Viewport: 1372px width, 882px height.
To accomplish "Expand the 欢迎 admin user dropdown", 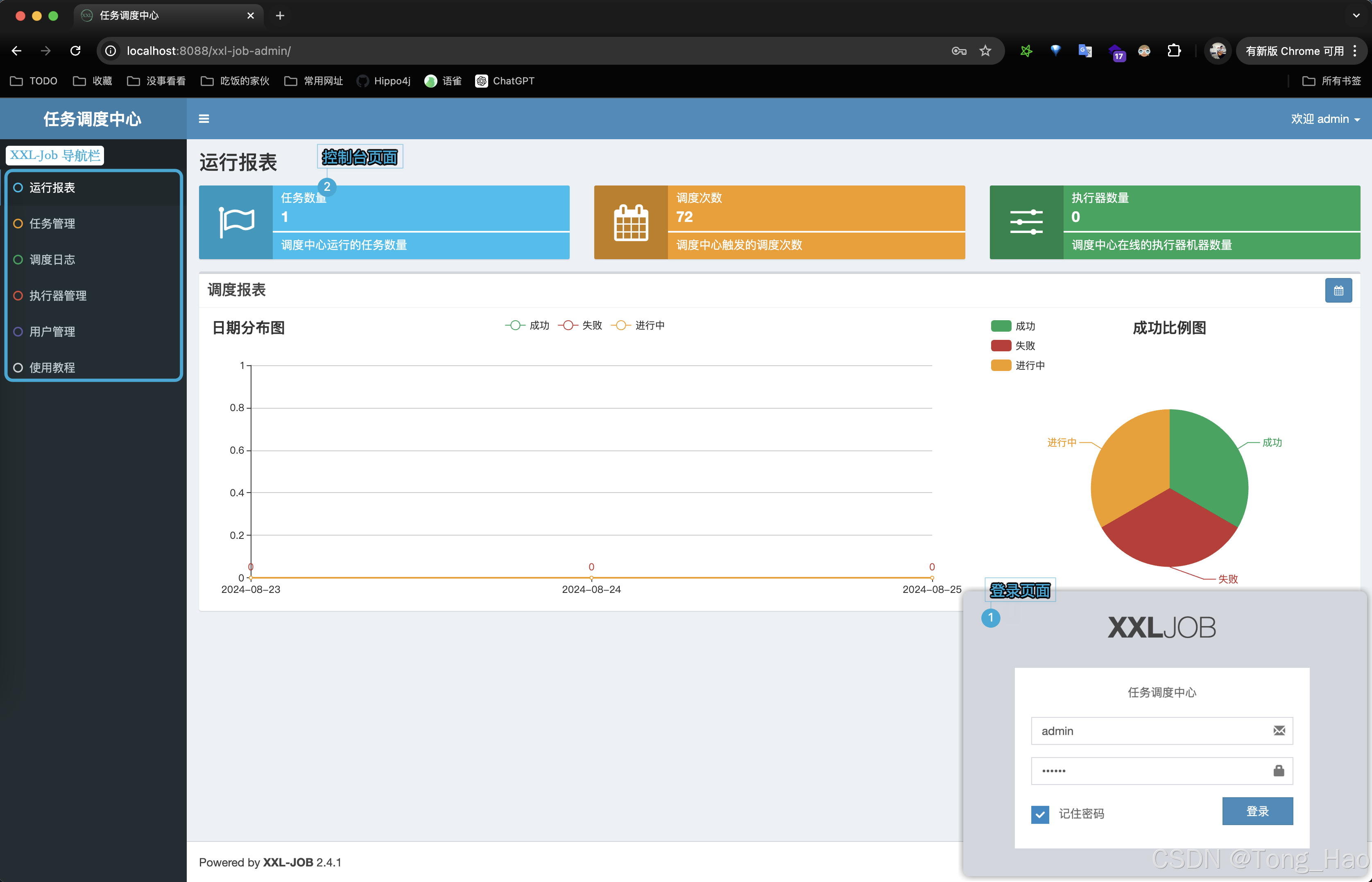I will pyautogui.click(x=1325, y=119).
